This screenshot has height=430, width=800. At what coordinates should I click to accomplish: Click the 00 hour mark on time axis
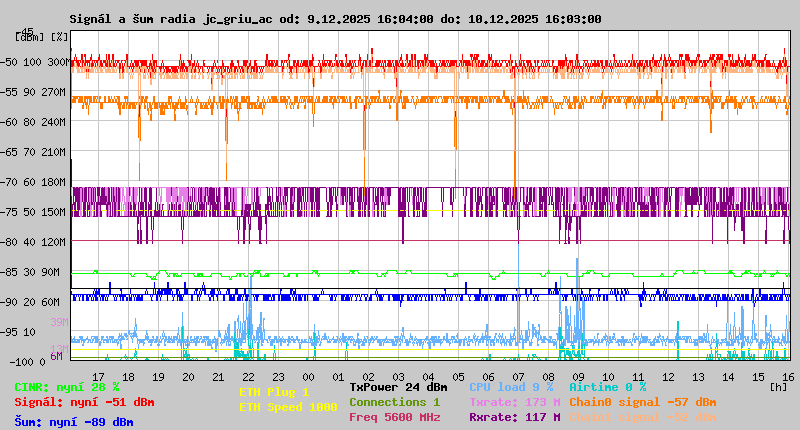click(x=310, y=376)
